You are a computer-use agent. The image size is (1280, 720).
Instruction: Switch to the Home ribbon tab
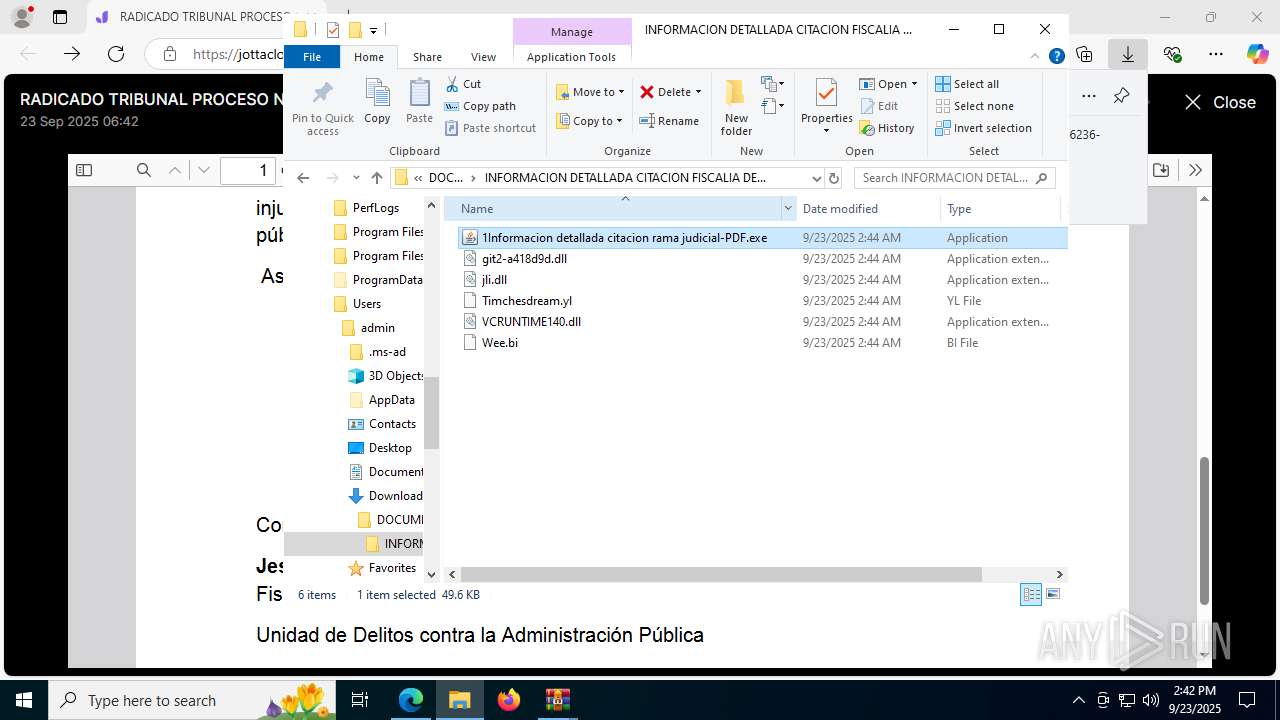coord(368,57)
